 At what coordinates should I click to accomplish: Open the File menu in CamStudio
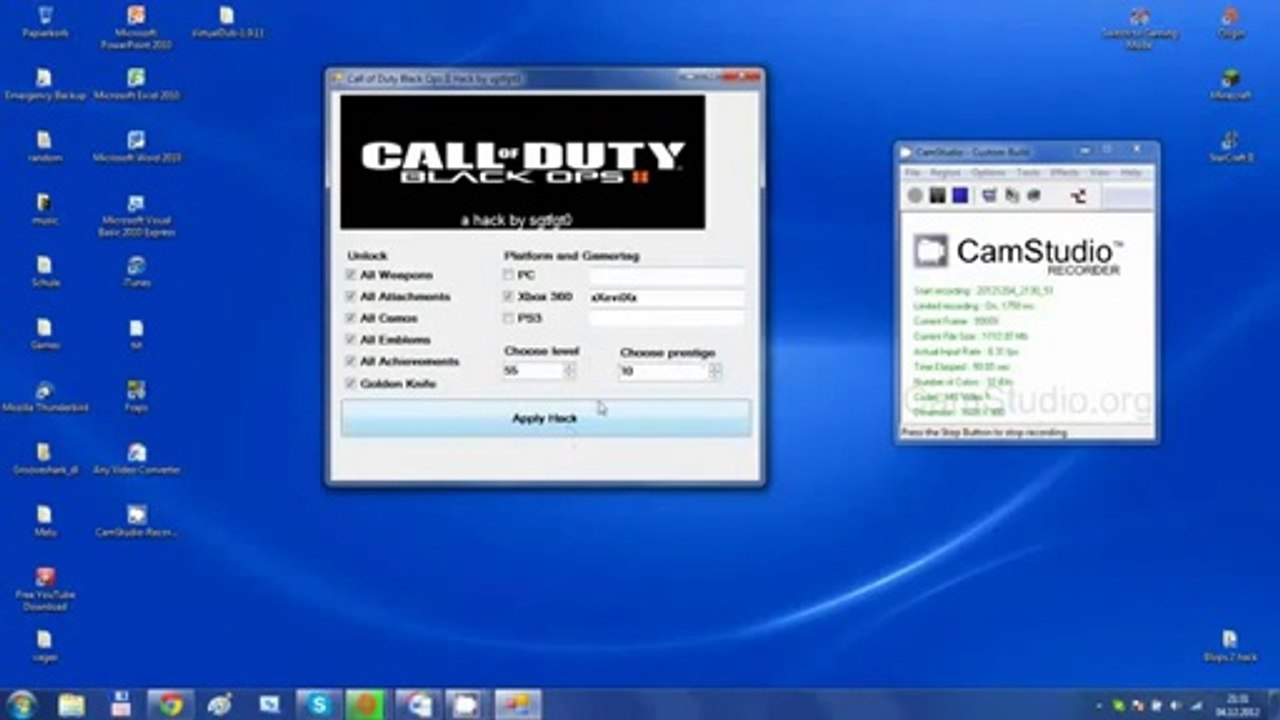(913, 173)
